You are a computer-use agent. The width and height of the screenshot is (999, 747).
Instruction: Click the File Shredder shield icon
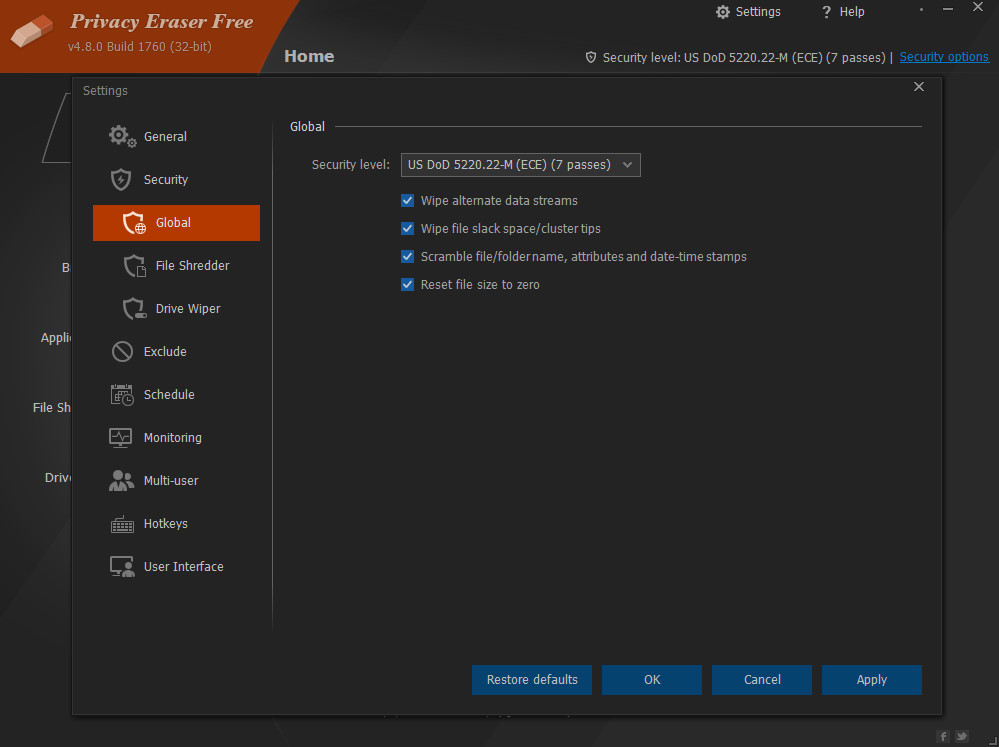pyautogui.click(x=134, y=266)
